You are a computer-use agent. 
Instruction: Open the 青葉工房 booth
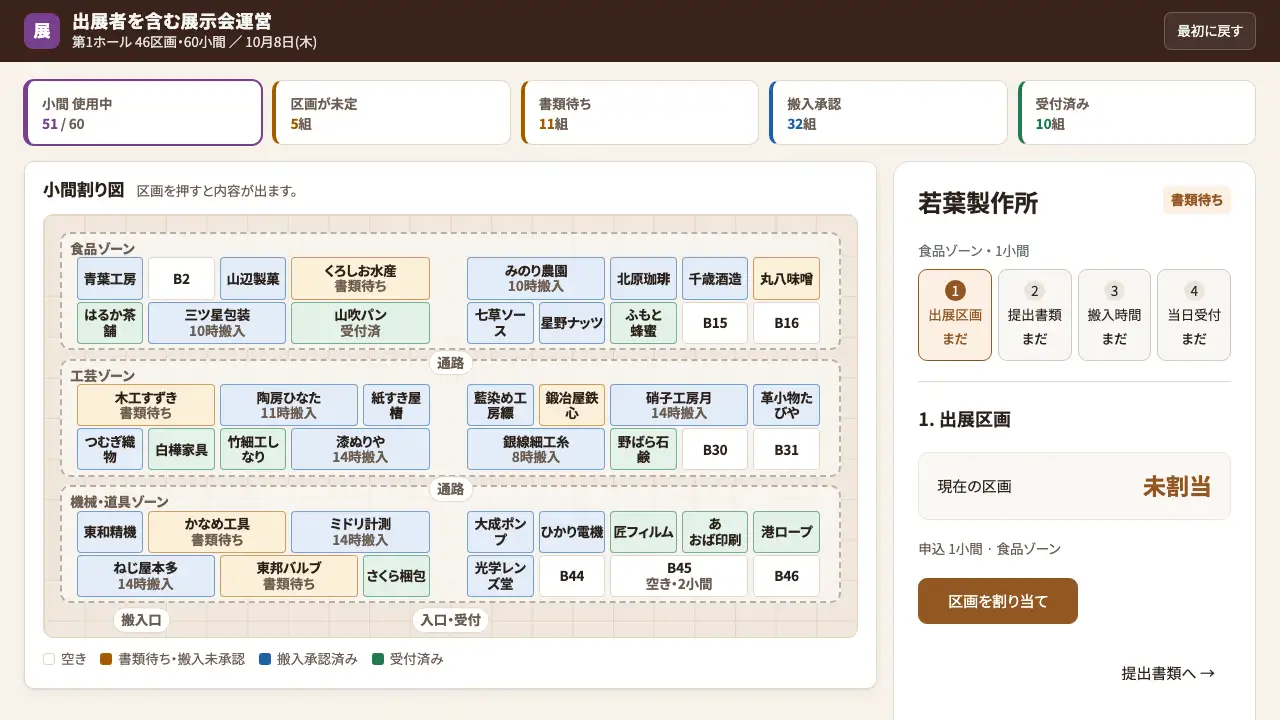[110, 279]
